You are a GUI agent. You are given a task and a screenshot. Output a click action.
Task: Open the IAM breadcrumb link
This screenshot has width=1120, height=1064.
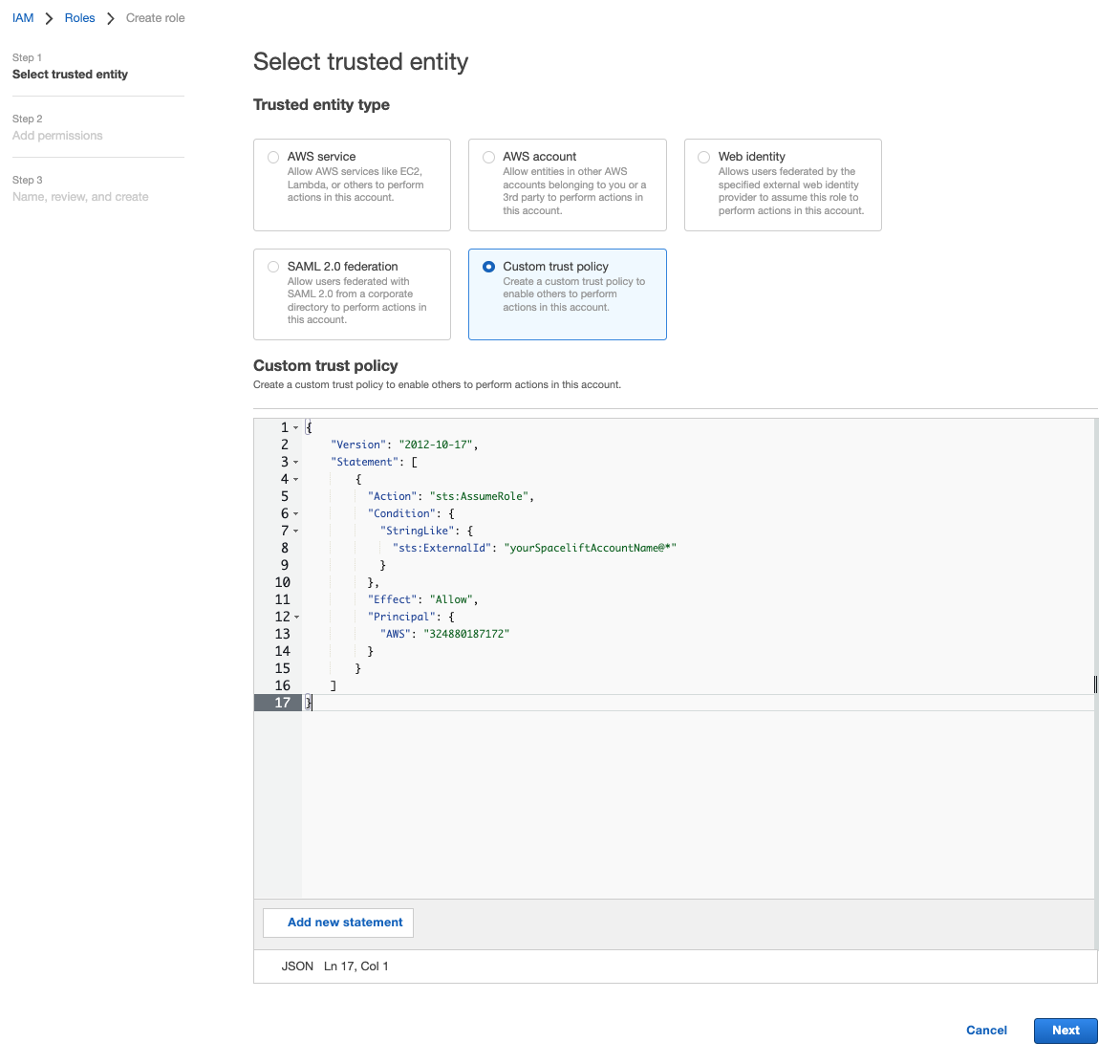click(22, 17)
